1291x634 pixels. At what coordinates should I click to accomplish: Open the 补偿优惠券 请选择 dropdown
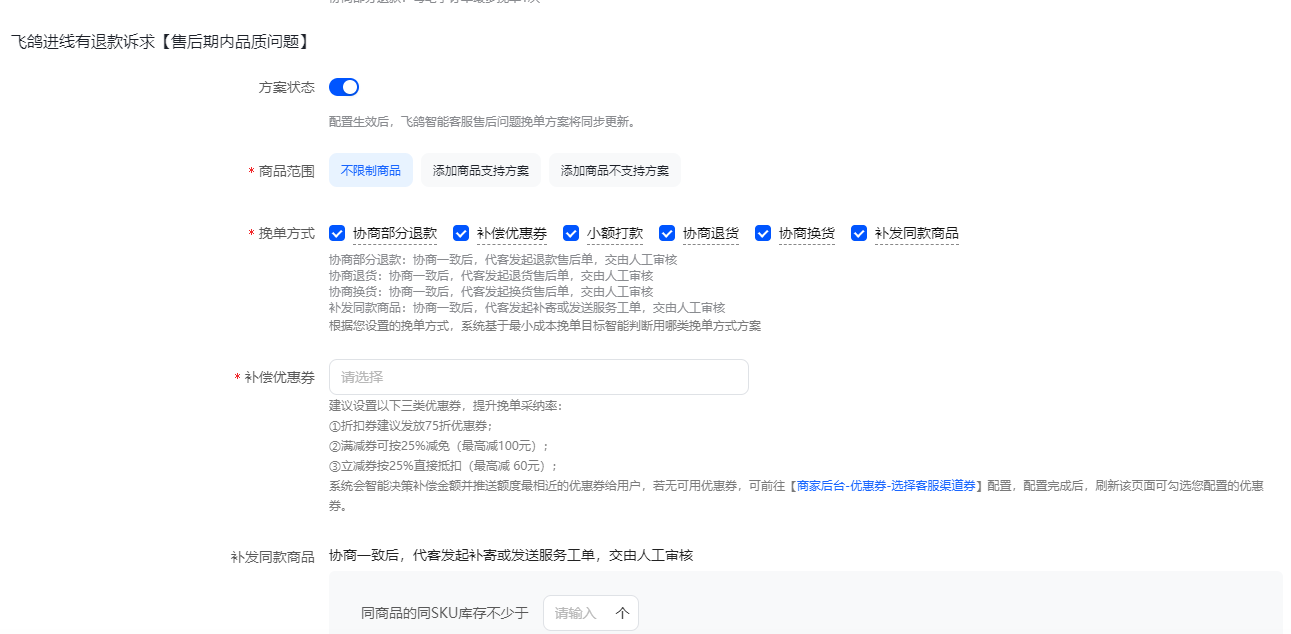(x=539, y=377)
